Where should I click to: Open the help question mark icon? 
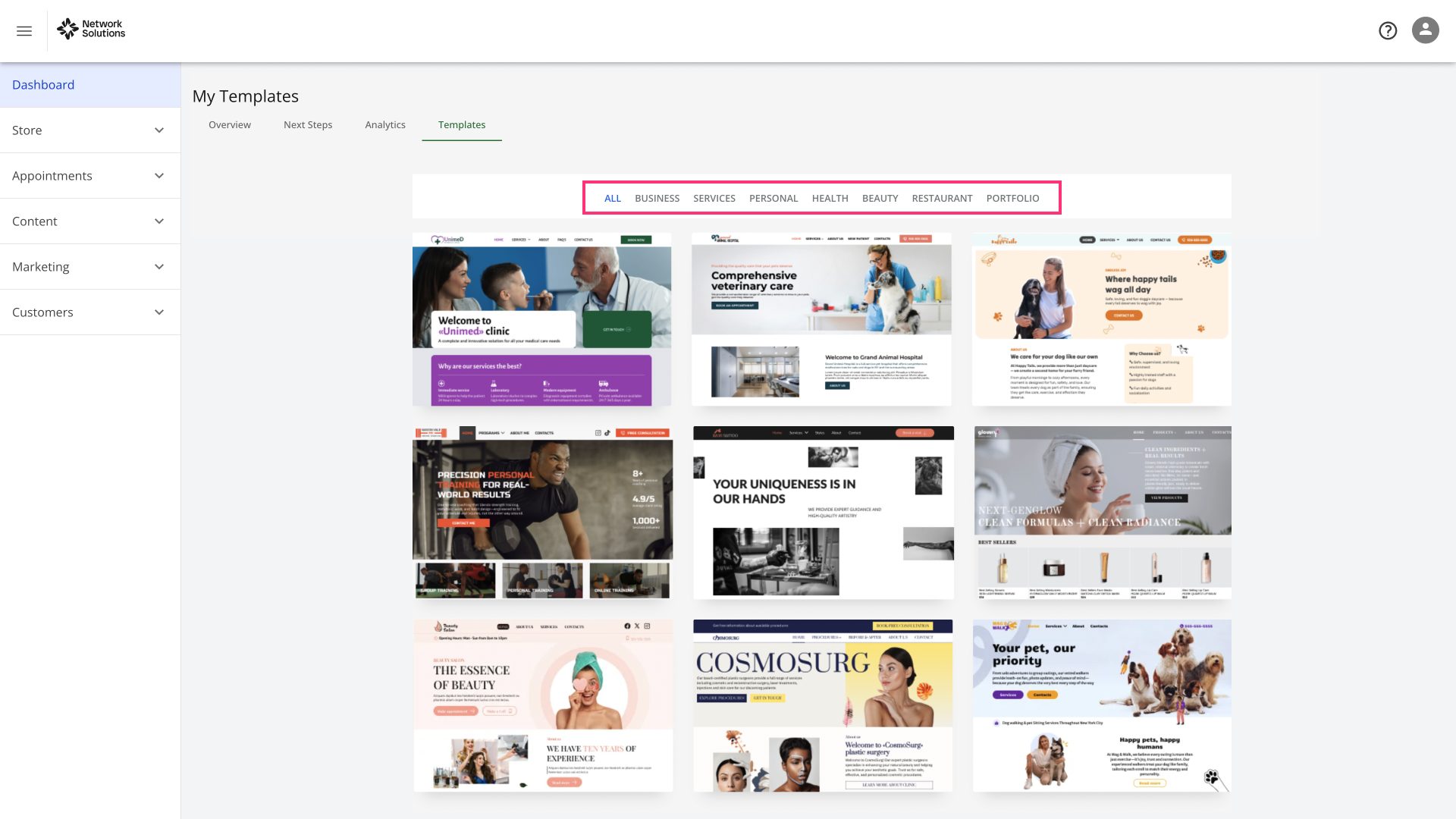(x=1388, y=30)
